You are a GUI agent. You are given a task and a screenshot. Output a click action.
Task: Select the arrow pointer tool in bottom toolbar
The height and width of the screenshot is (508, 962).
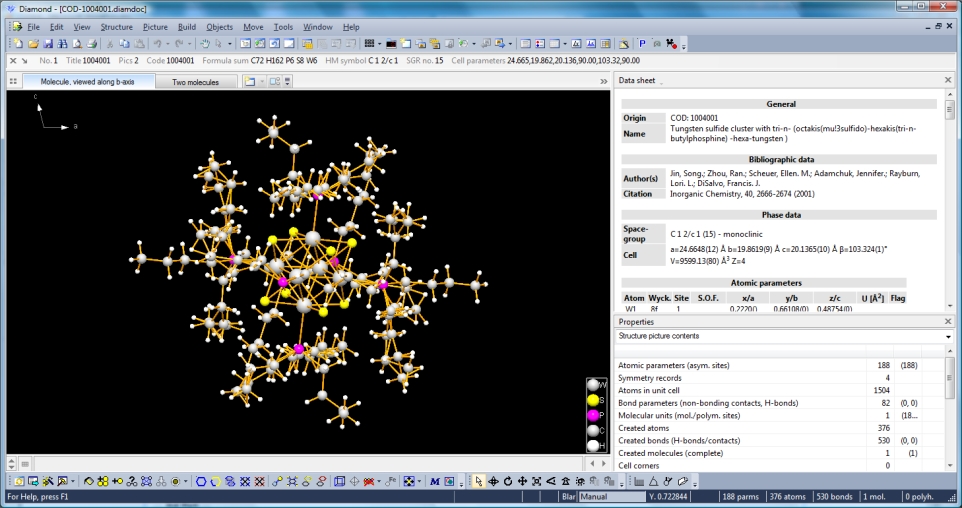[x=479, y=481]
